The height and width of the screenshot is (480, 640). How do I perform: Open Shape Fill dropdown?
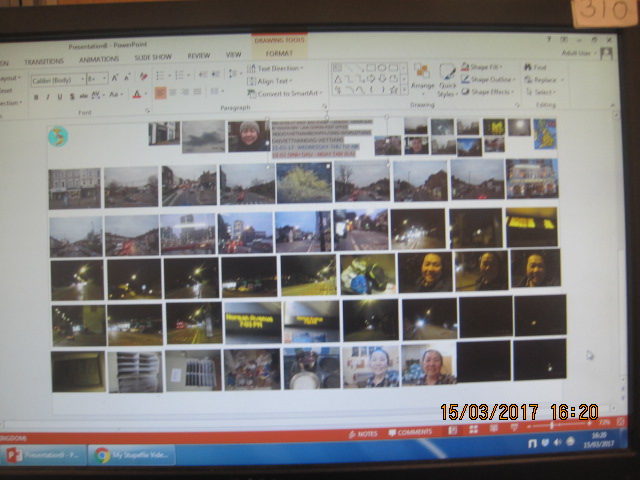[x=482, y=67]
